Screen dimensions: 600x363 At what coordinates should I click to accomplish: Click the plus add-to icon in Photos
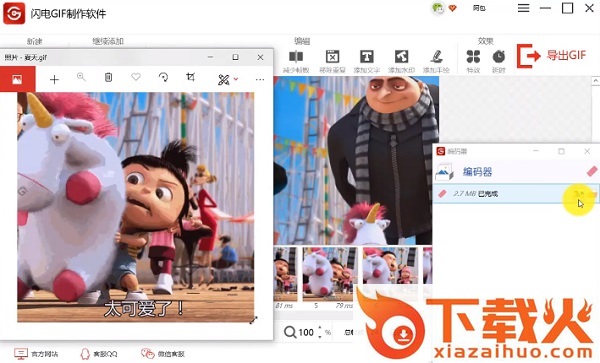pyautogui.click(x=54, y=79)
